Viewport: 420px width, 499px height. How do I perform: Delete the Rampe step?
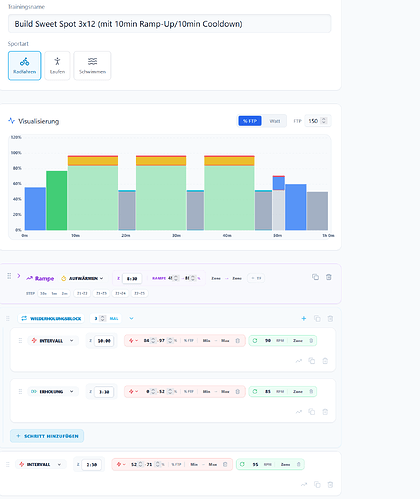coord(329,277)
